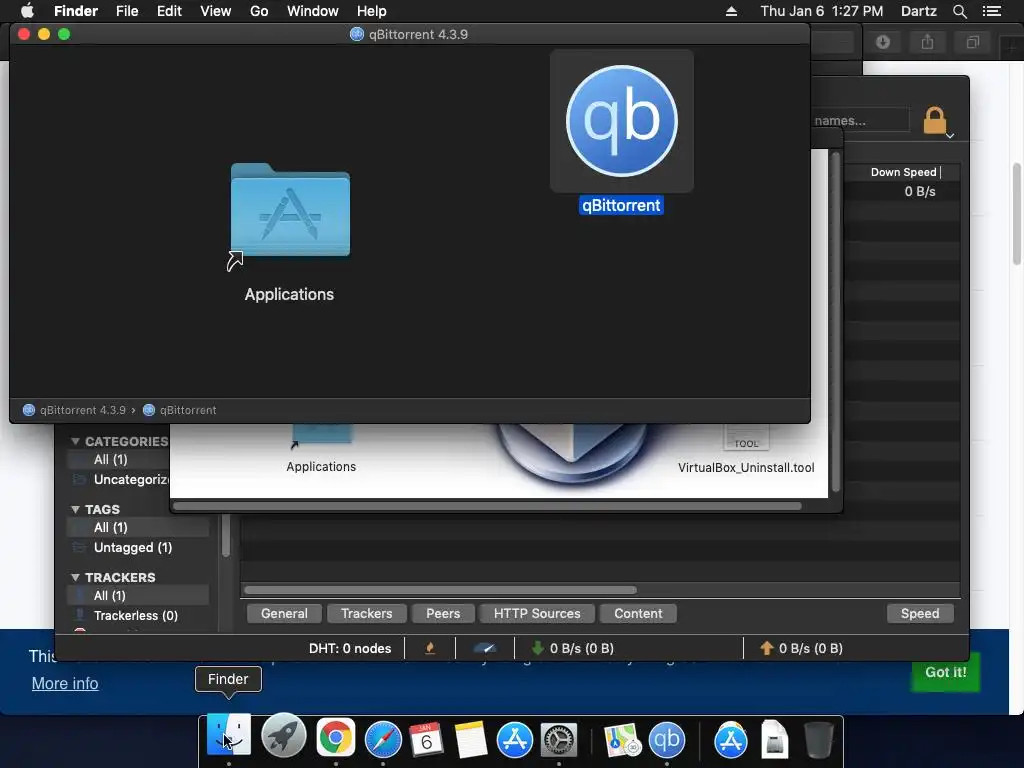Switch to the HTTP Sources tab

click(x=537, y=613)
